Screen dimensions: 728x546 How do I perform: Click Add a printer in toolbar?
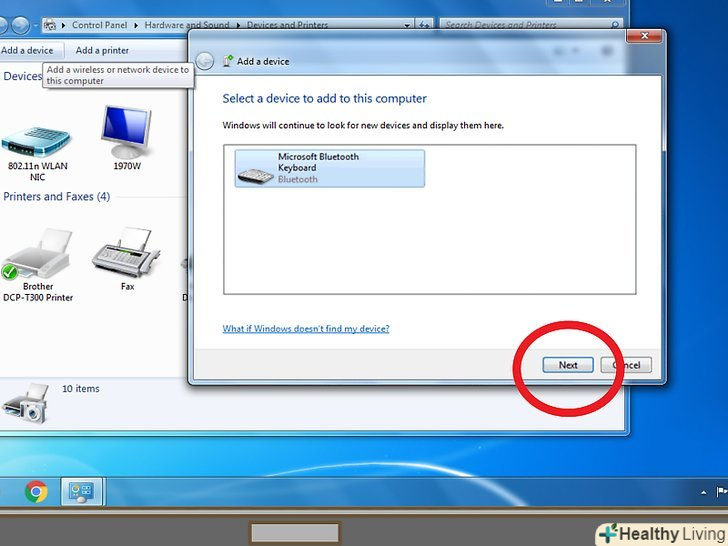tap(102, 51)
